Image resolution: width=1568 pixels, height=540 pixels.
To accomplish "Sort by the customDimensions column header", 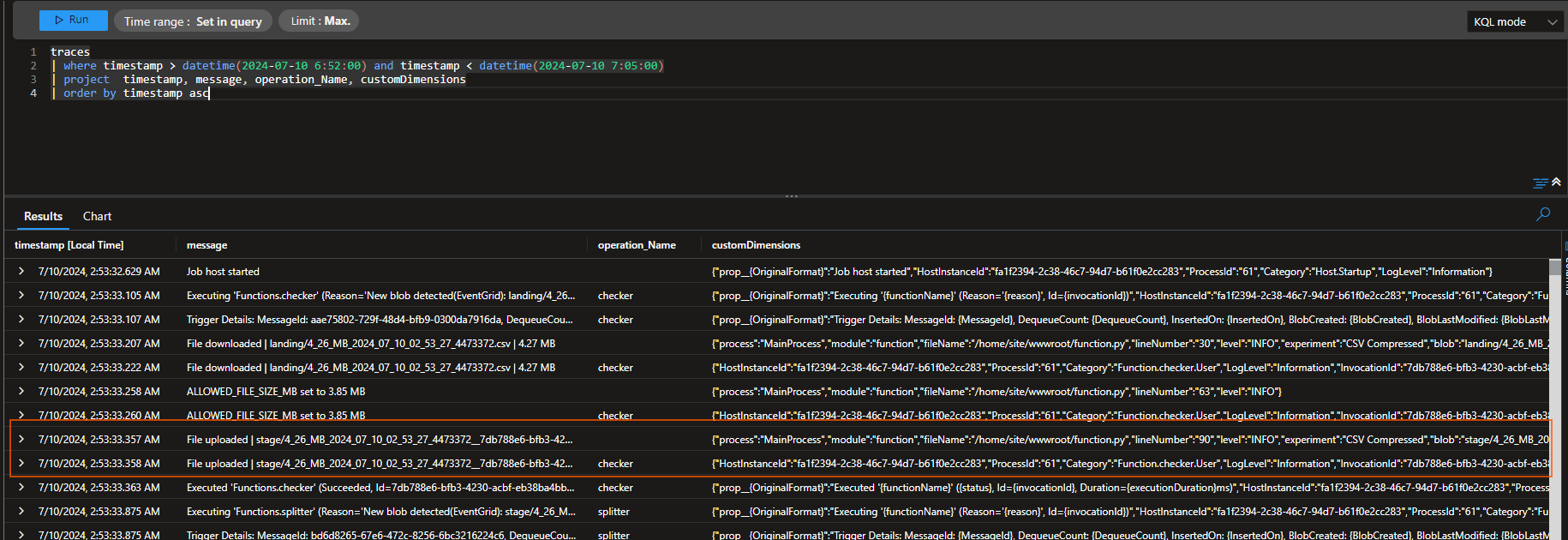I will pos(756,245).
